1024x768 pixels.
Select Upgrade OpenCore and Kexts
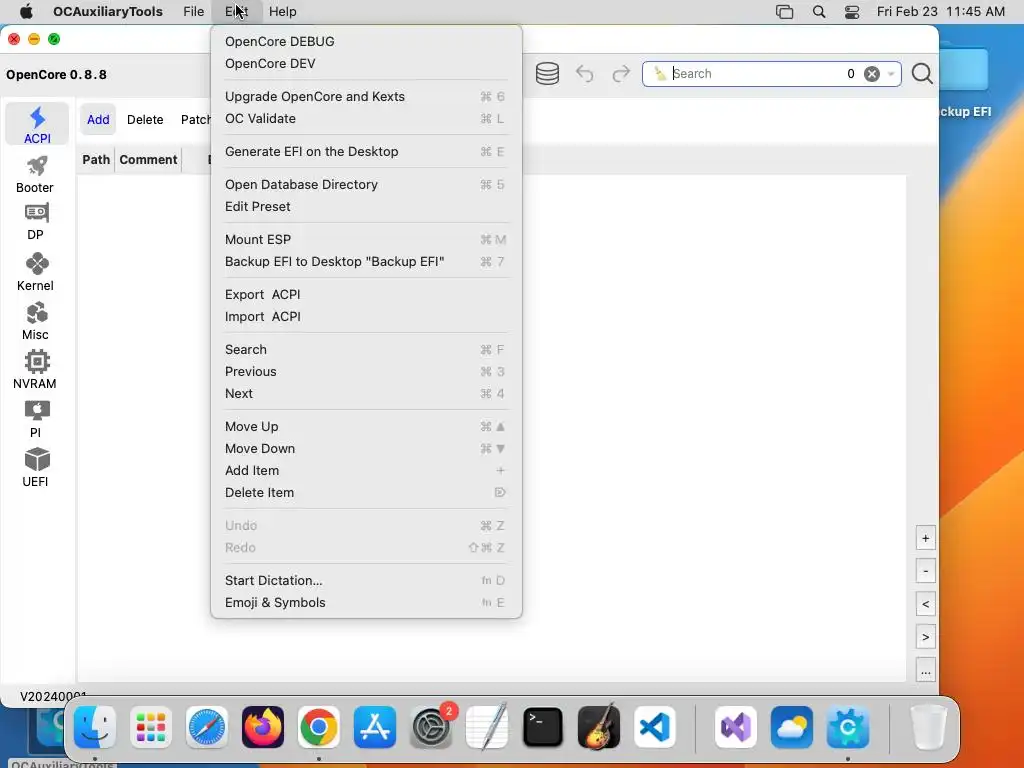coord(366,97)
